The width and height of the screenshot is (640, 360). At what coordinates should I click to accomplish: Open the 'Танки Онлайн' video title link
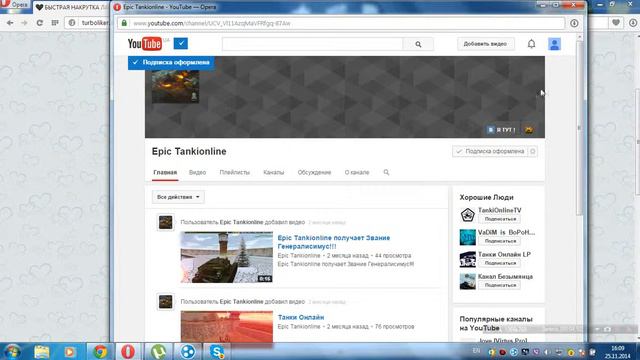(301, 317)
